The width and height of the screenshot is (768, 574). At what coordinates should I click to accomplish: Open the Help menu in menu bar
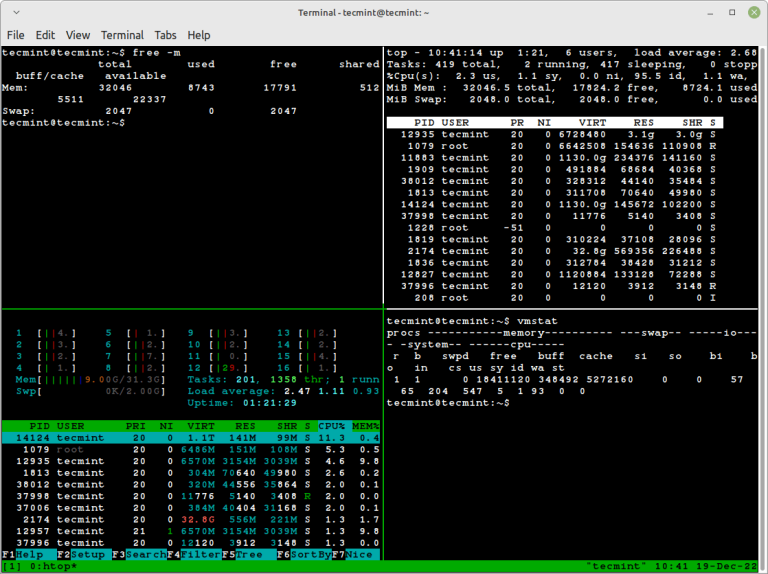[x=200, y=35]
